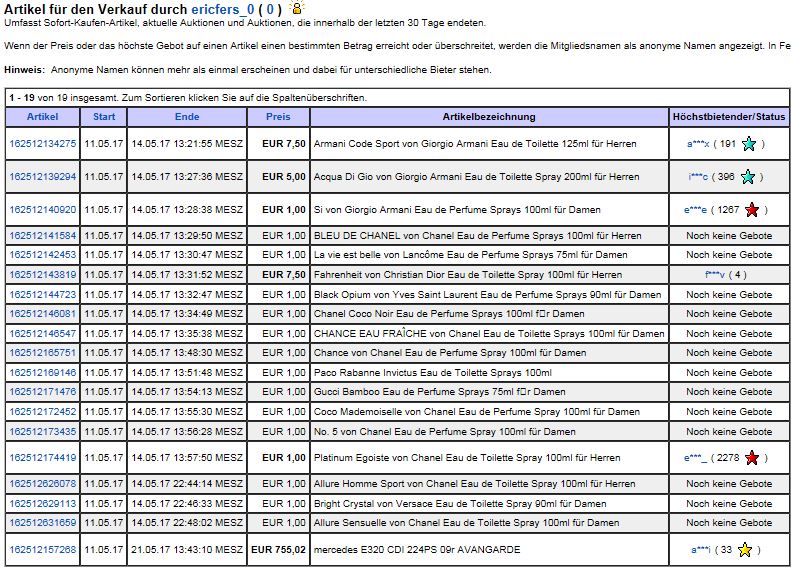791x568 pixels.
Task: Click the La vie est belle description
Action: pyautogui.click(x=470, y=255)
